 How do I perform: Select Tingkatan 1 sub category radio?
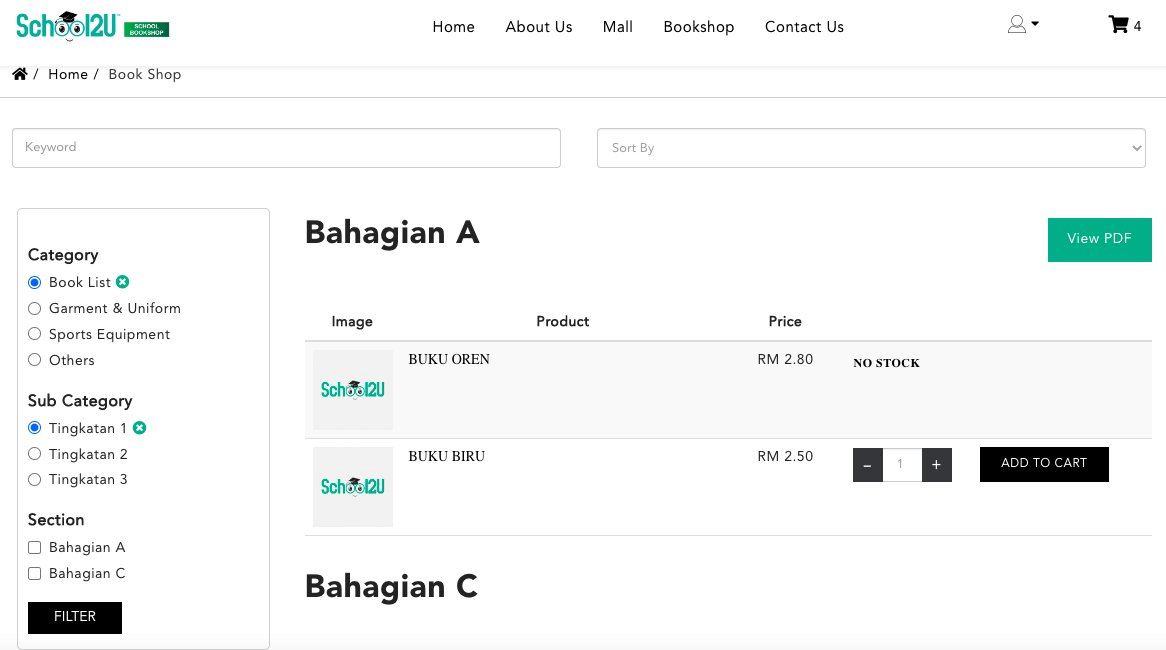(34, 428)
